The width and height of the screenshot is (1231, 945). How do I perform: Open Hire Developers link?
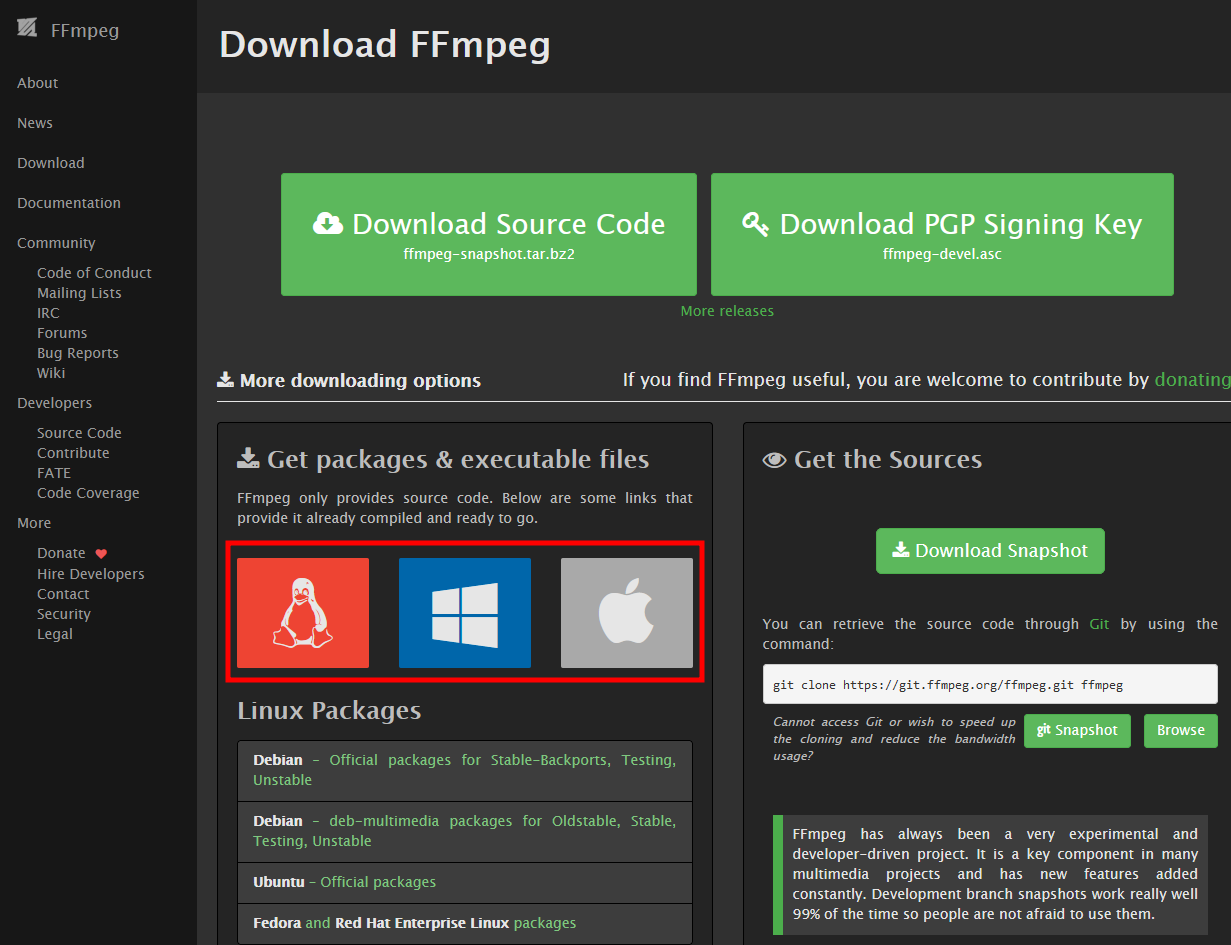(x=91, y=574)
